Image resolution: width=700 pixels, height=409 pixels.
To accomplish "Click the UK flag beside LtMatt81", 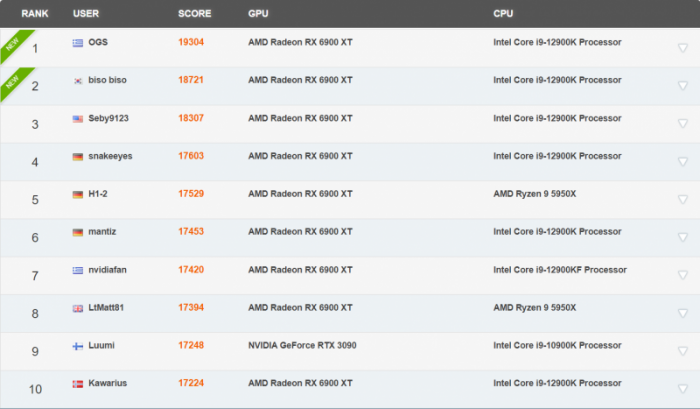I will tap(78, 308).
